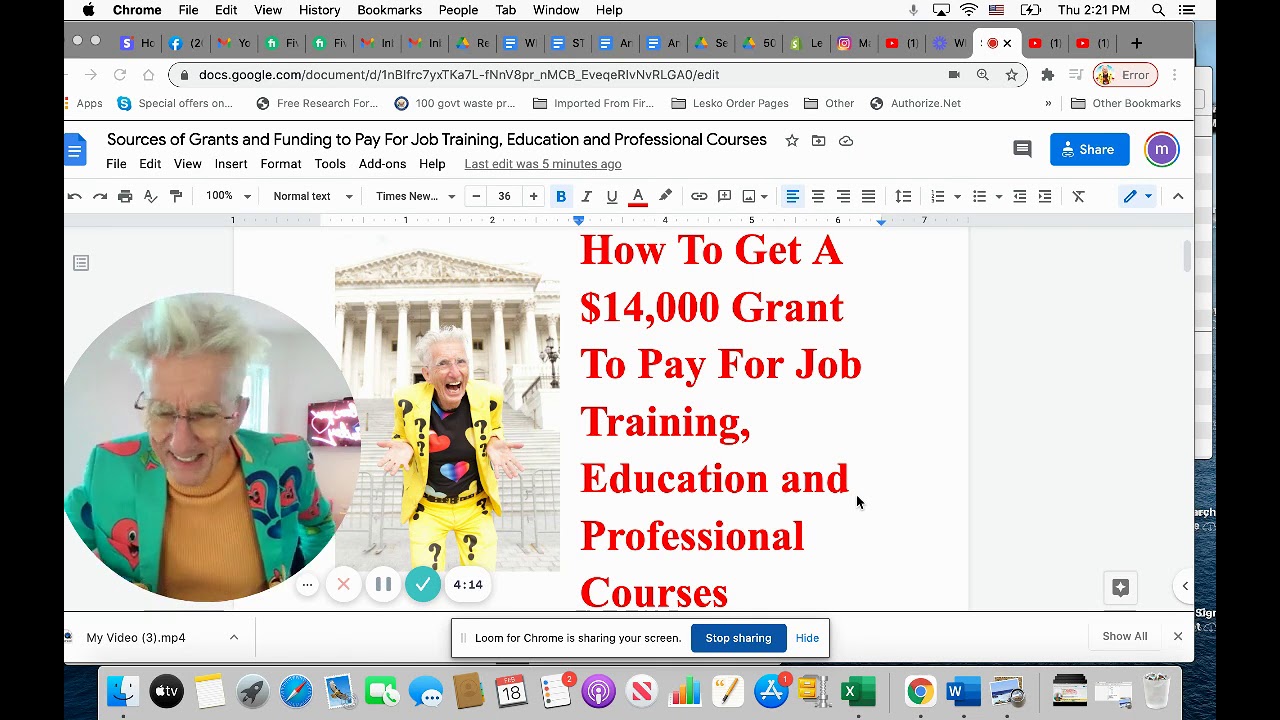
Task: Show the side panel with the arrow
Action: click(x=1185, y=586)
